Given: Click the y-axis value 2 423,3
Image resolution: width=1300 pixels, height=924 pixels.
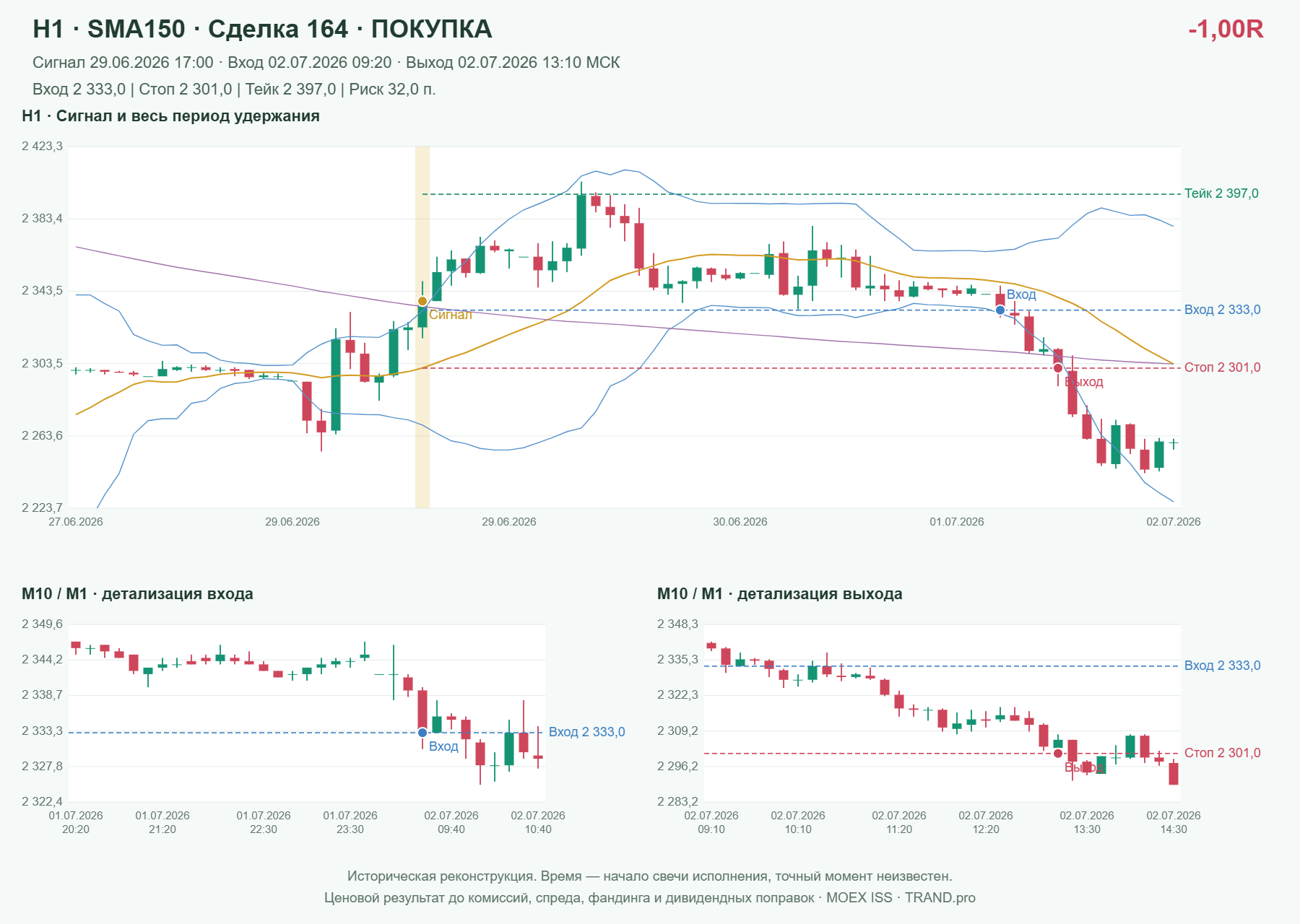Looking at the screenshot, I should point(42,147).
